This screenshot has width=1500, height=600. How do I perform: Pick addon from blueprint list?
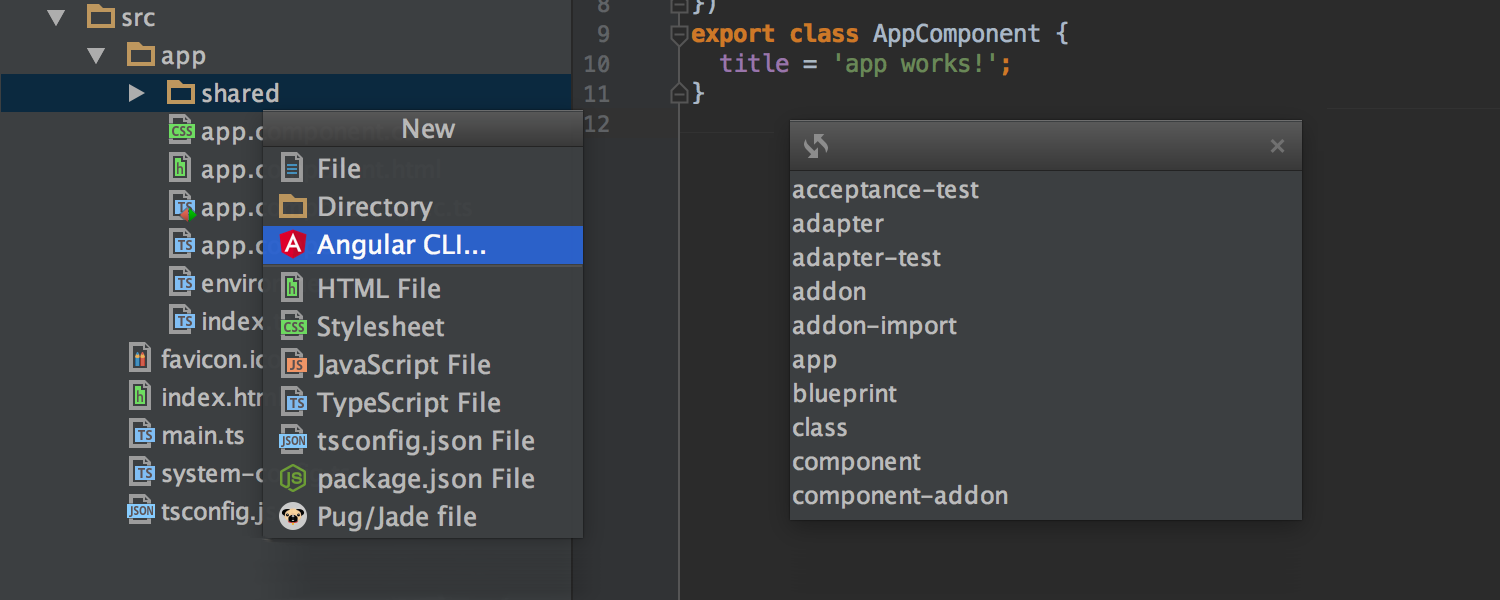1046,292
